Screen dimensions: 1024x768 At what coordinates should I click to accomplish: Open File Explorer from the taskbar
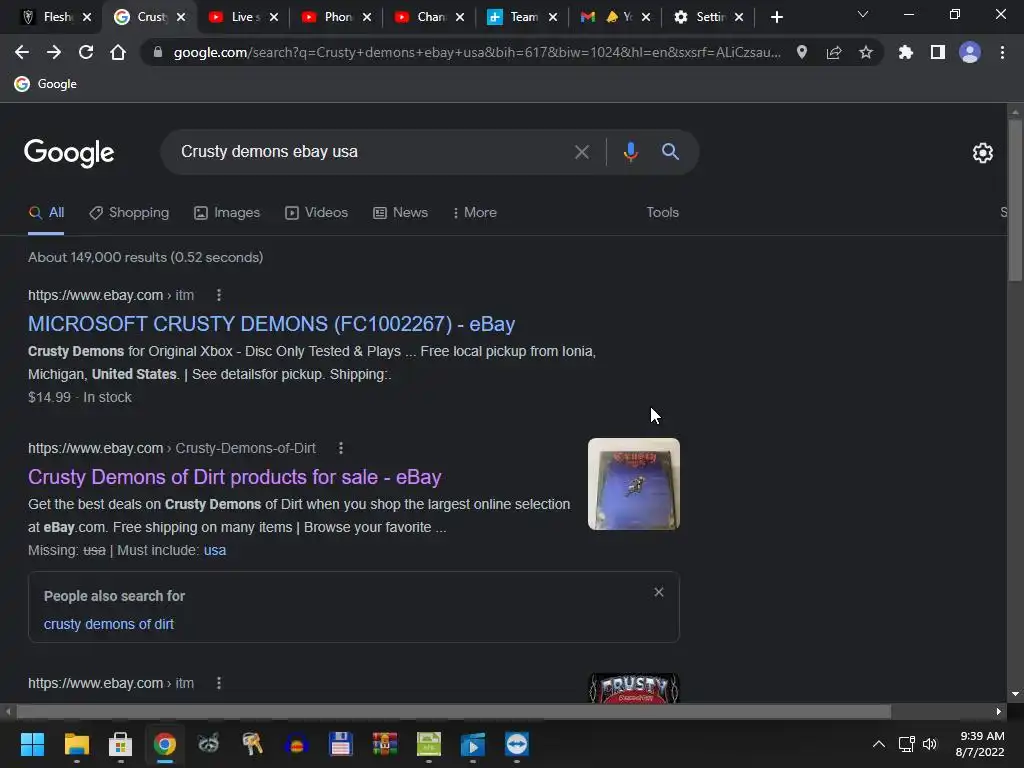76,744
